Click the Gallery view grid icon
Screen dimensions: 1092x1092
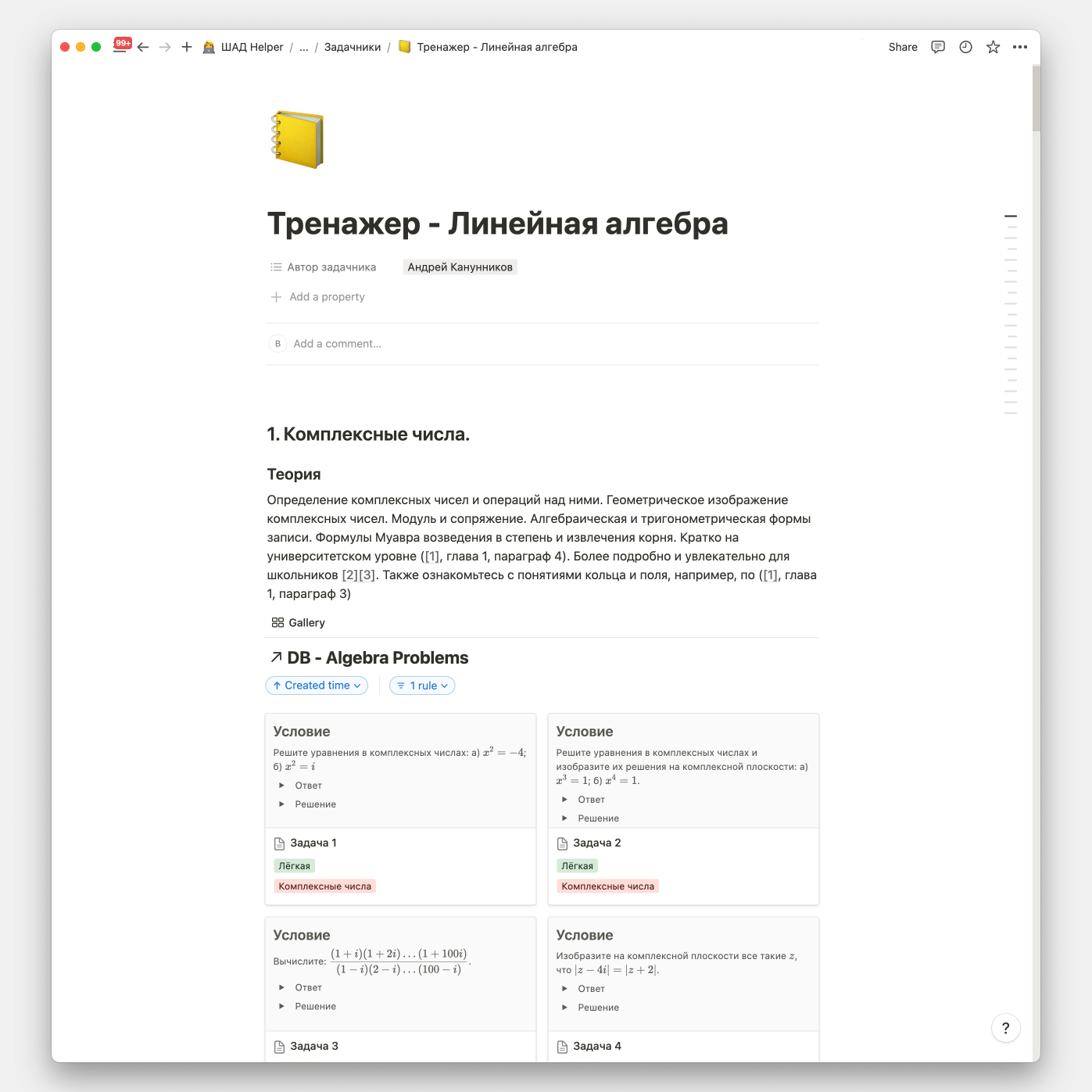click(x=278, y=622)
